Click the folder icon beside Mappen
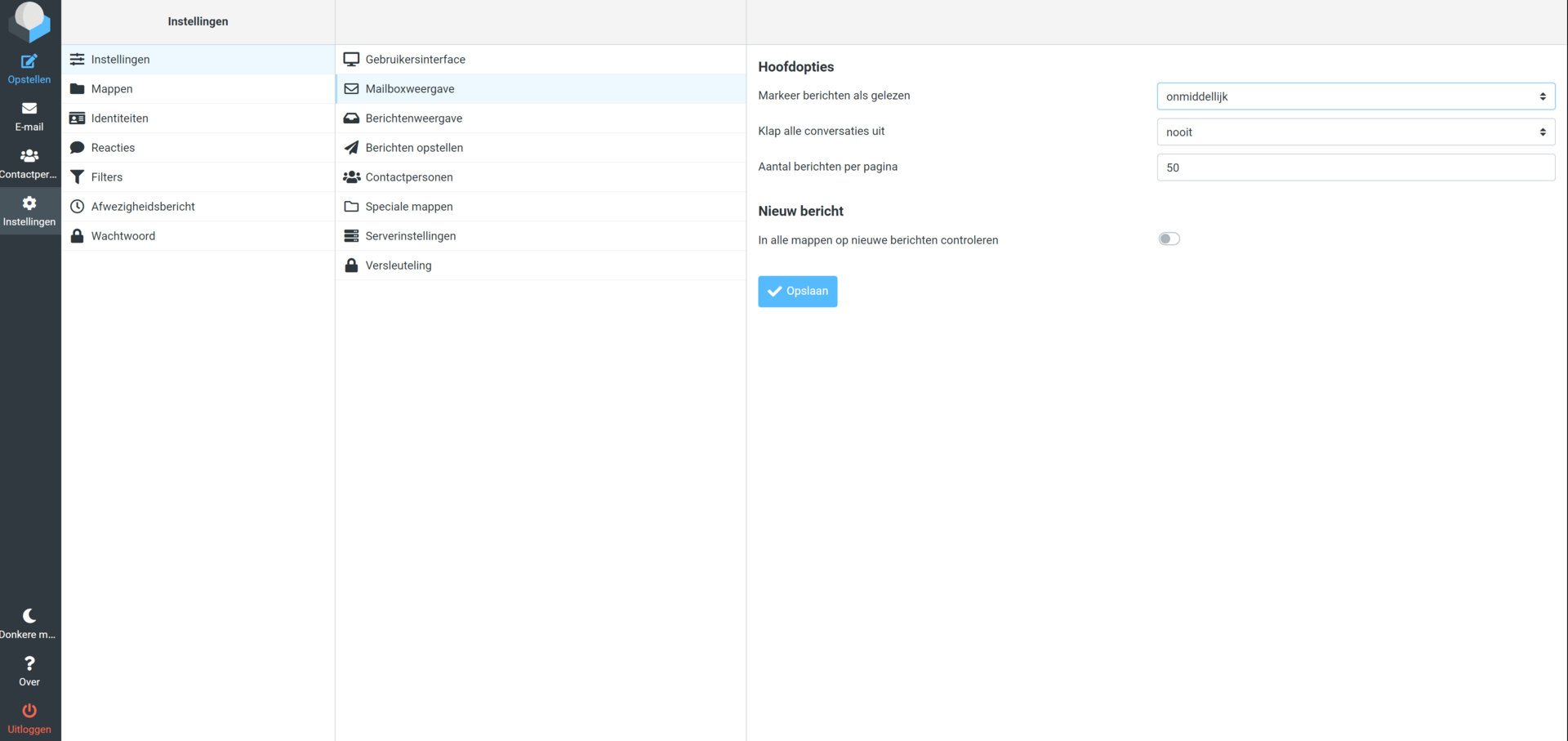 coord(78,89)
